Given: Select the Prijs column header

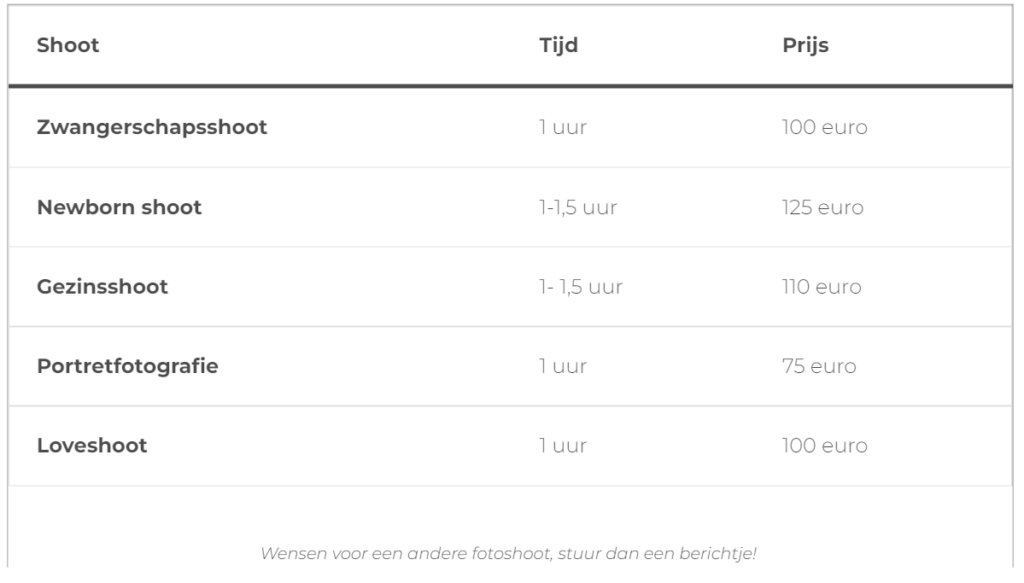Looking at the screenshot, I should (805, 46).
